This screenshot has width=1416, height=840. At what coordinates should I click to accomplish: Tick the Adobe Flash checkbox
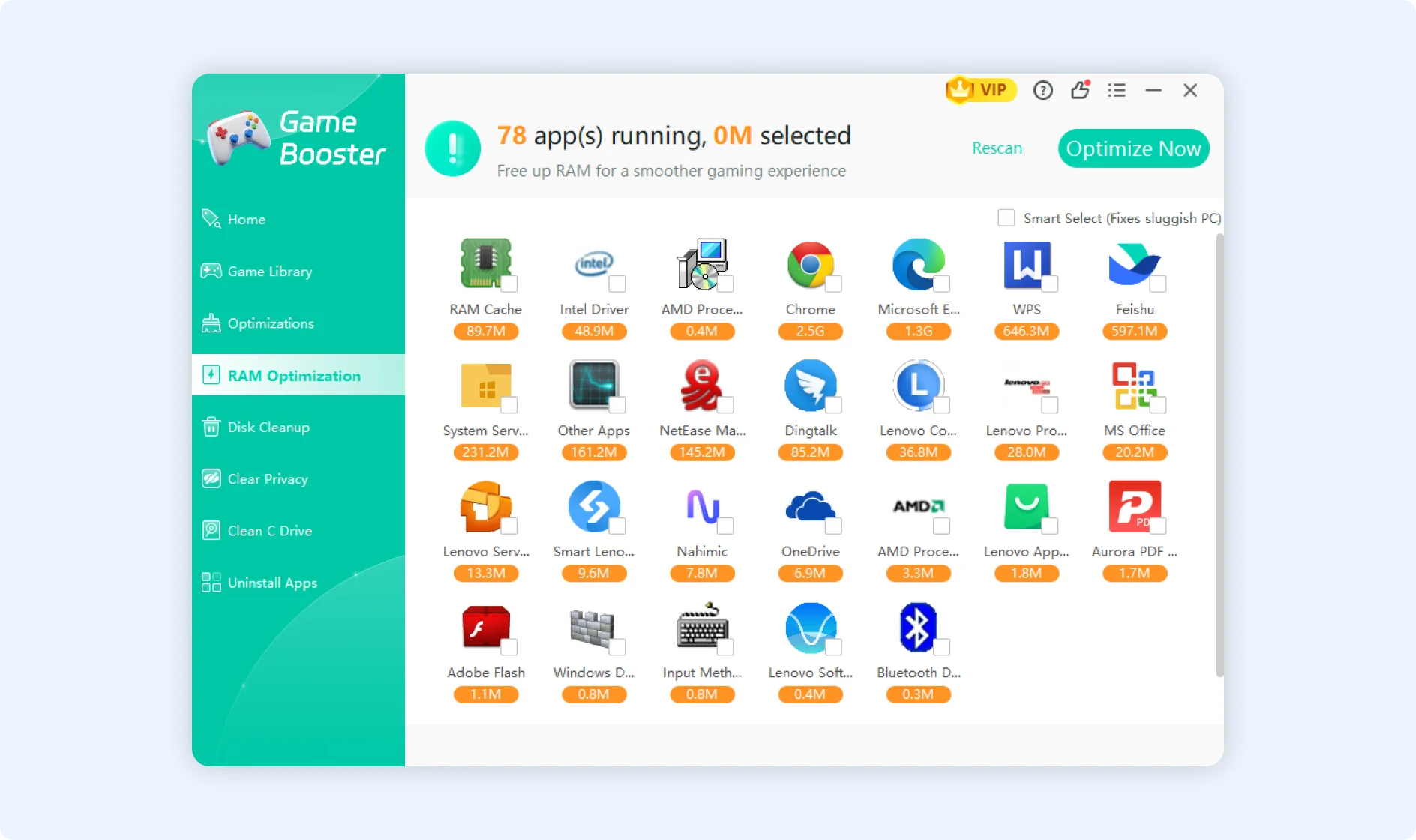[x=509, y=647]
